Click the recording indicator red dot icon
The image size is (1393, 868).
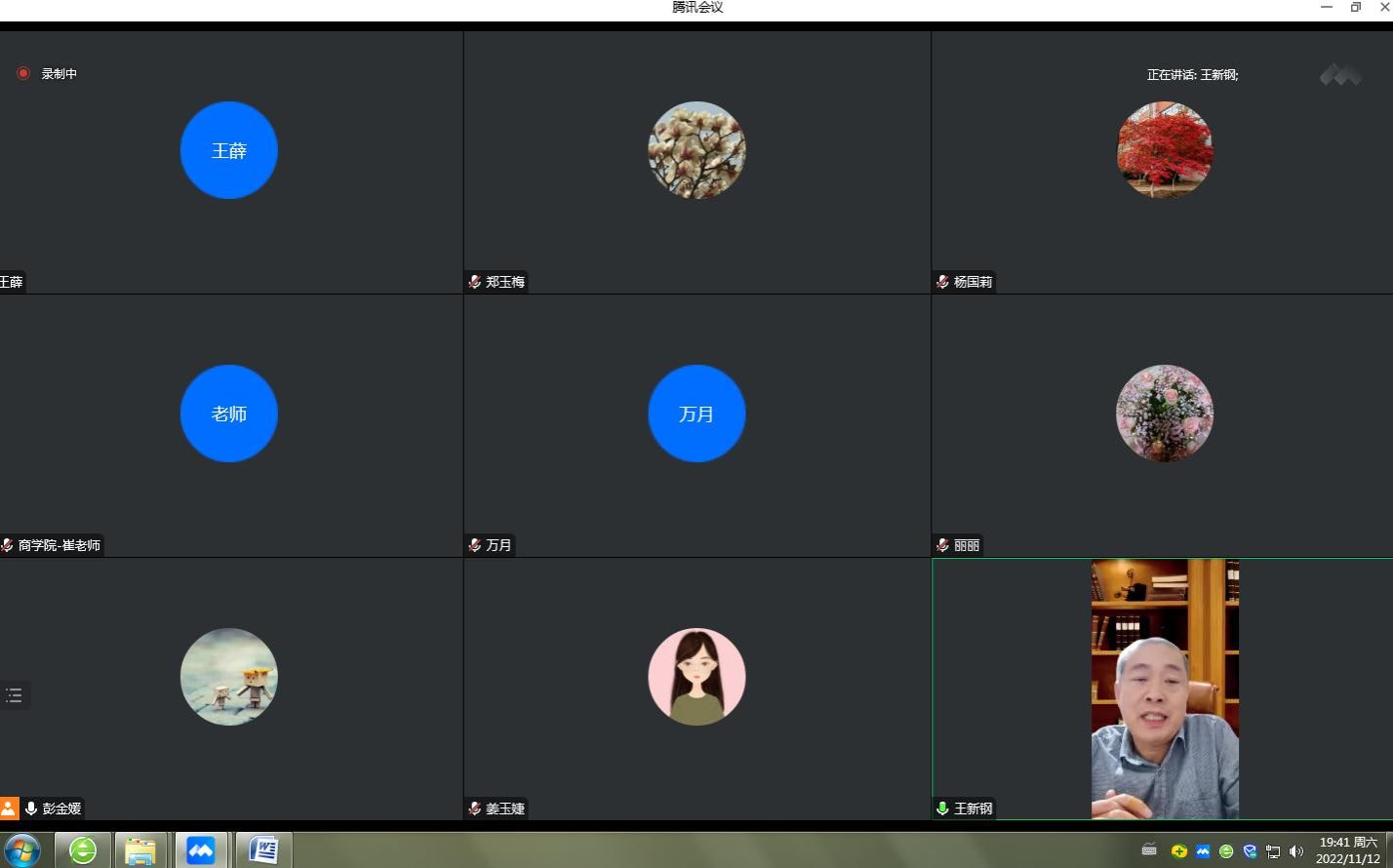click(23, 73)
